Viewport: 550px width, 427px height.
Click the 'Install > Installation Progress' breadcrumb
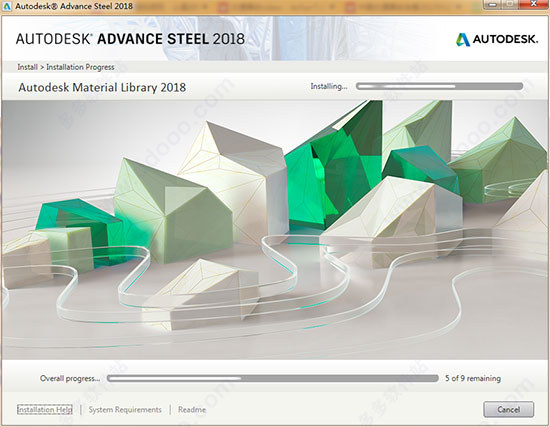click(66, 67)
